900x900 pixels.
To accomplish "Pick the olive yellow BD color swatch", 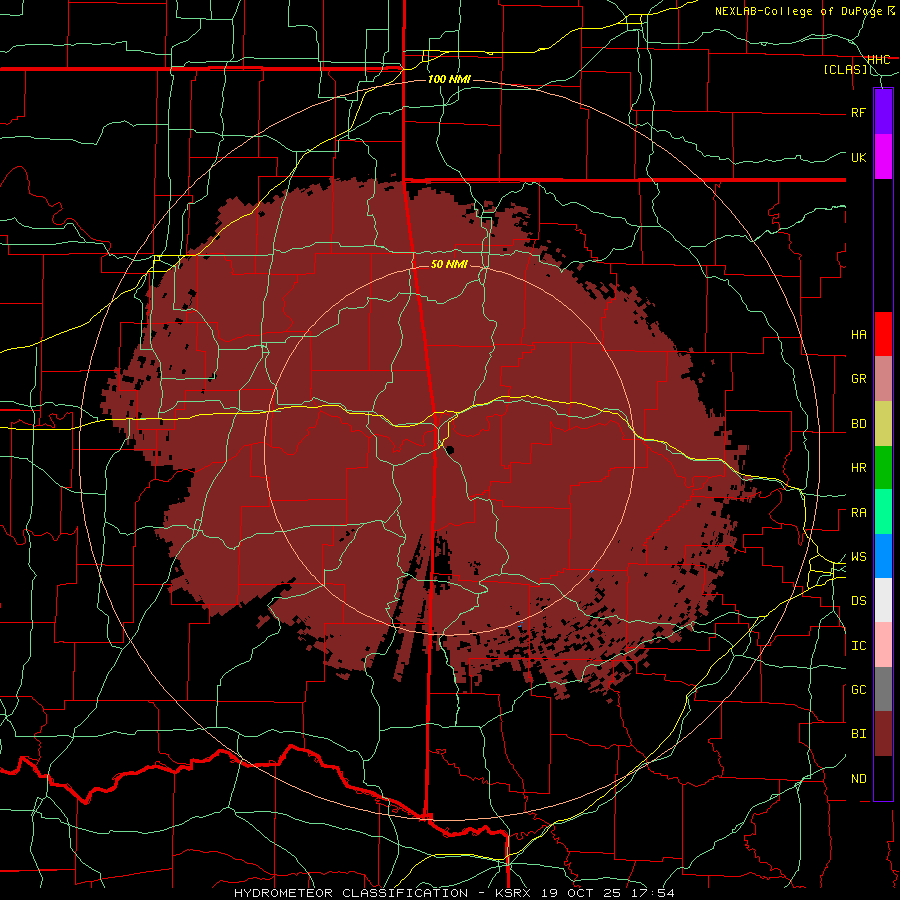I will click(x=883, y=424).
